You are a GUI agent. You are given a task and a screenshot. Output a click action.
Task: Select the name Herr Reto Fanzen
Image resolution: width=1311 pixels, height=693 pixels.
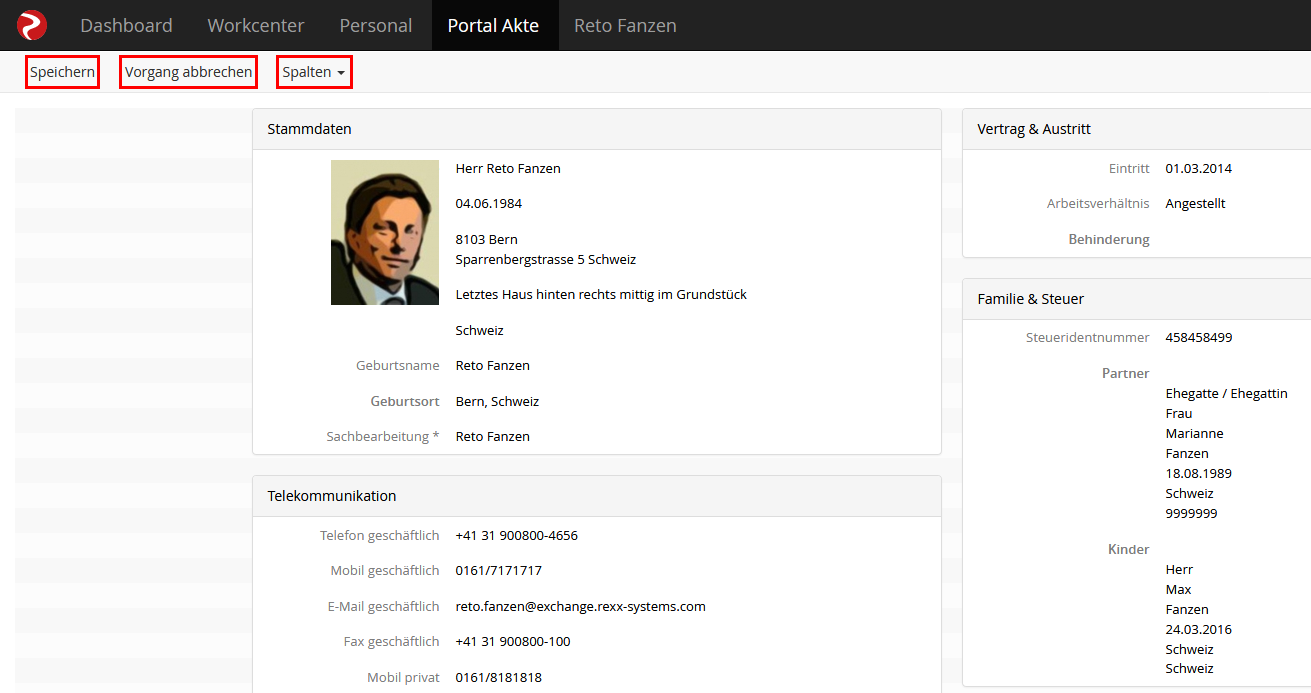tap(508, 168)
